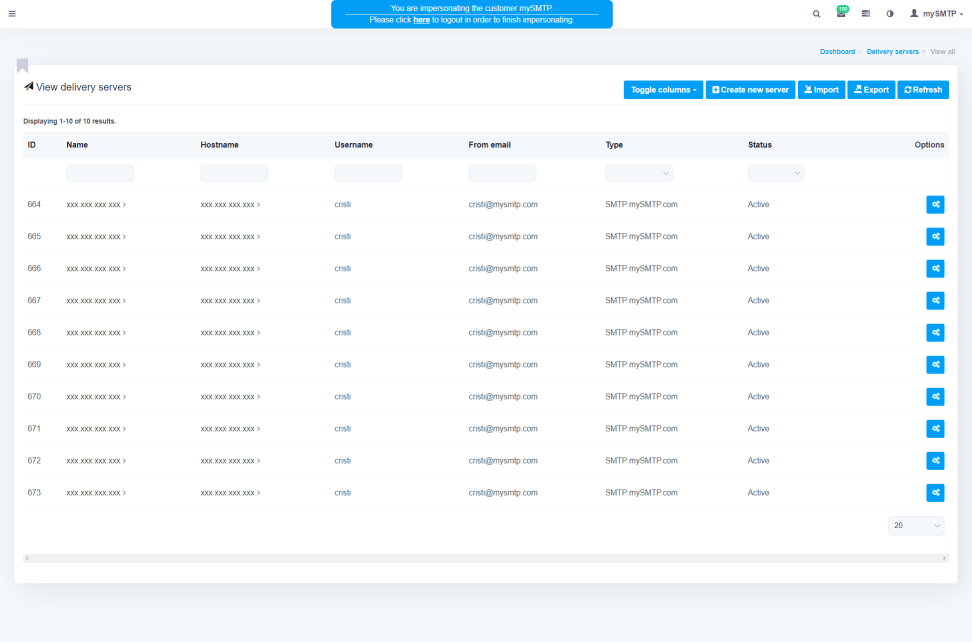This screenshot has width=972, height=642.
Task: Expand the Status filter dropdown
Action: click(775, 173)
